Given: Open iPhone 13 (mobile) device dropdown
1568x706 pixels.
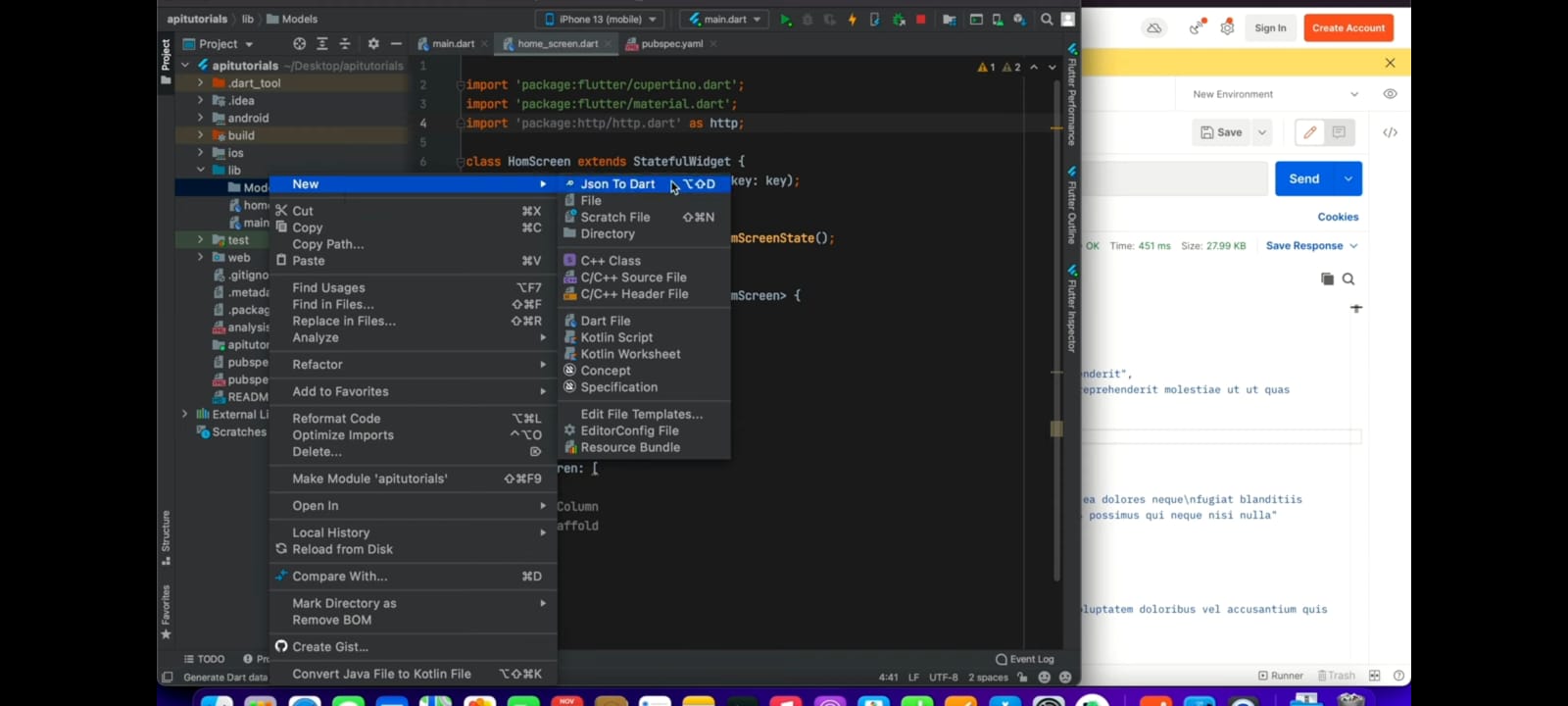Looking at the screenshot, I should tap(600, 19).
